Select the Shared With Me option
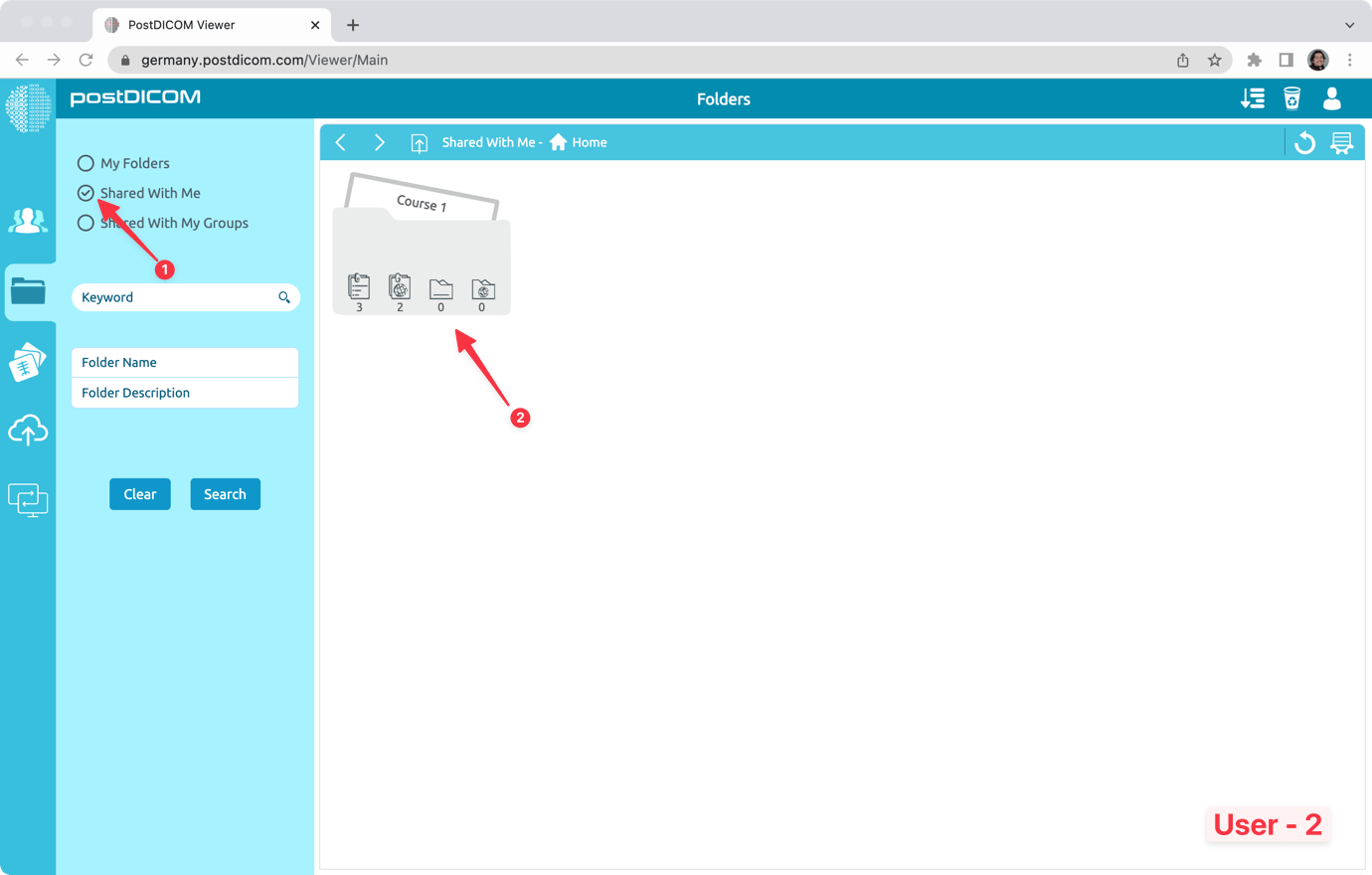The height and width of the screenshot is (875, 1372). click(x=86, y=192)
